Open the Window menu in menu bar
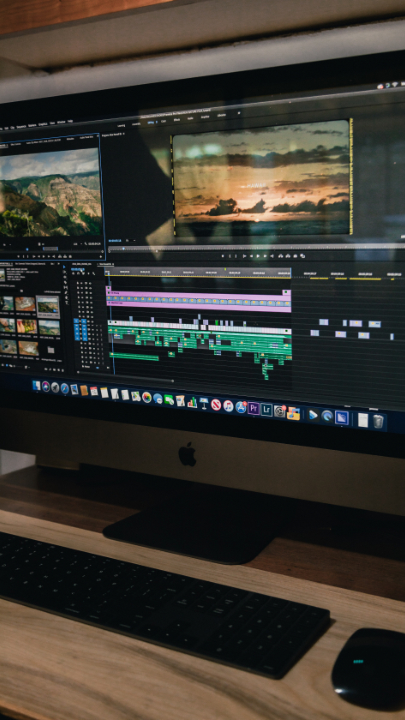The height and width of the screenshot is (720, 405). click(61, 122)
